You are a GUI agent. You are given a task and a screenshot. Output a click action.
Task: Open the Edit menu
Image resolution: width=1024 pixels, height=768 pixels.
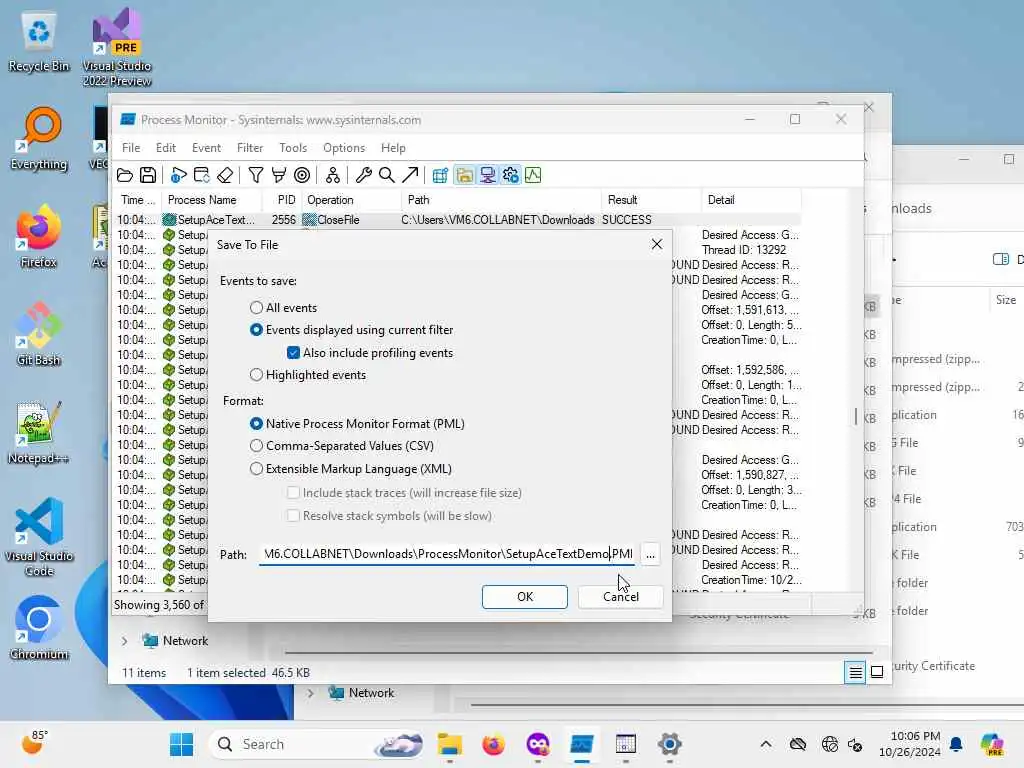click(x=166, y=148)
